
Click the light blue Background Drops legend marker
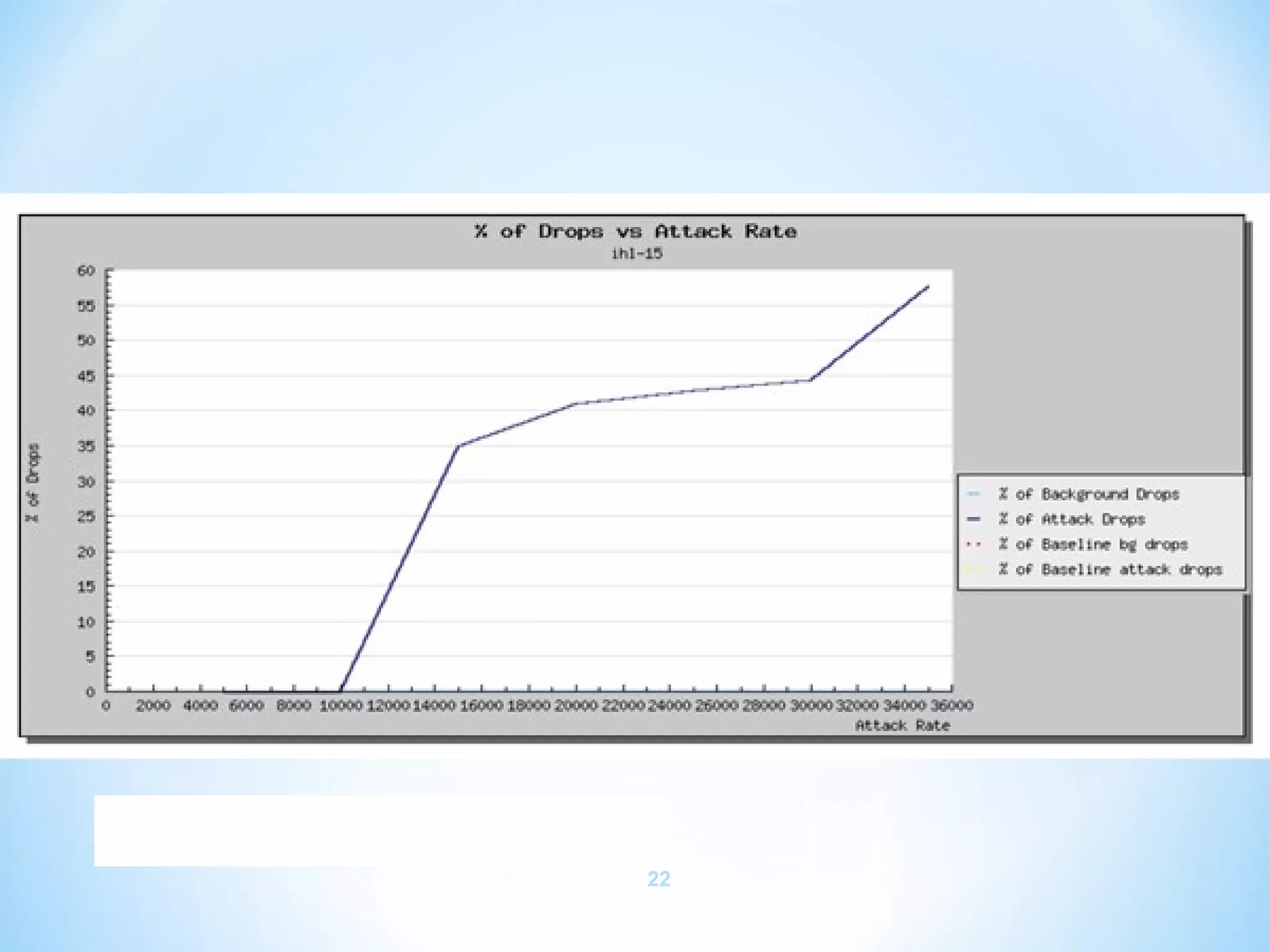pos(974,494)
